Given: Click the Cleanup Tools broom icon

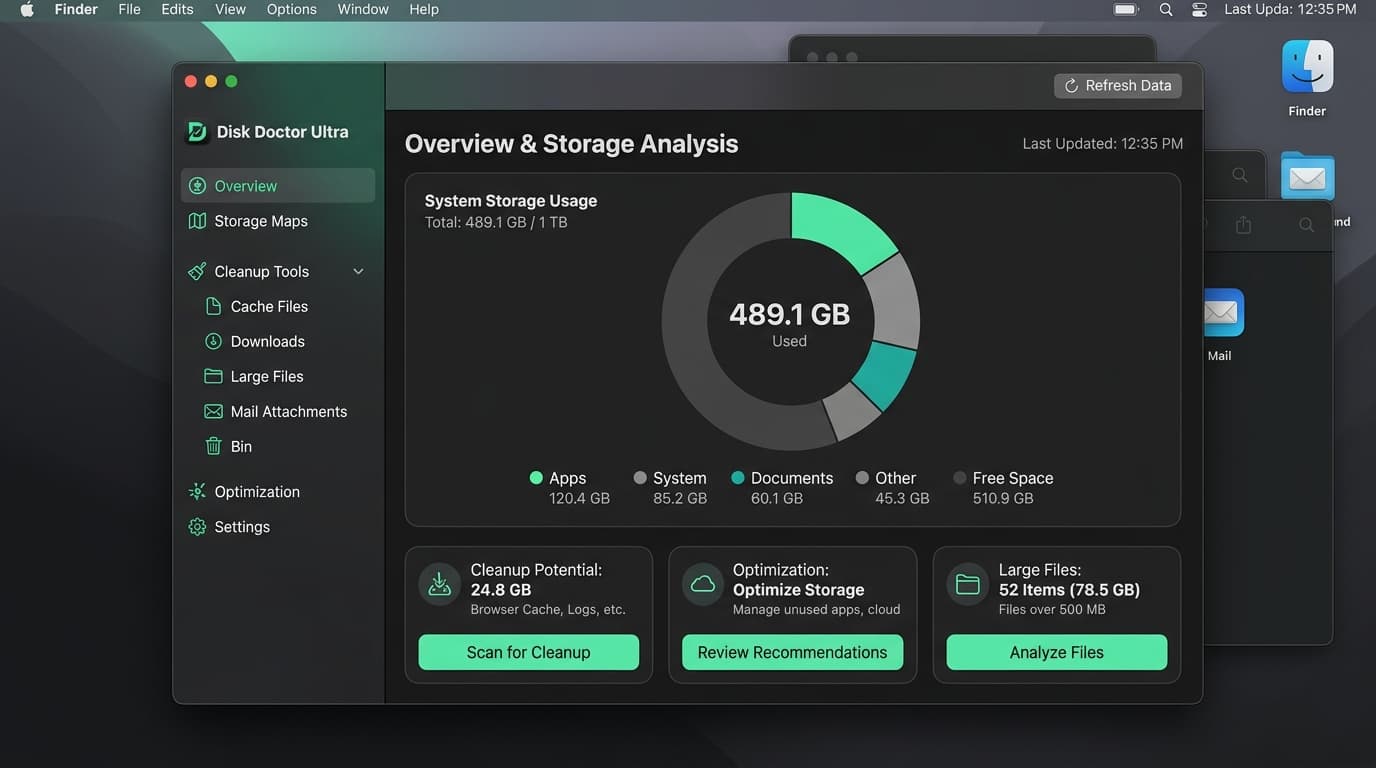Looking at the screenshot, I should (198, 271).
